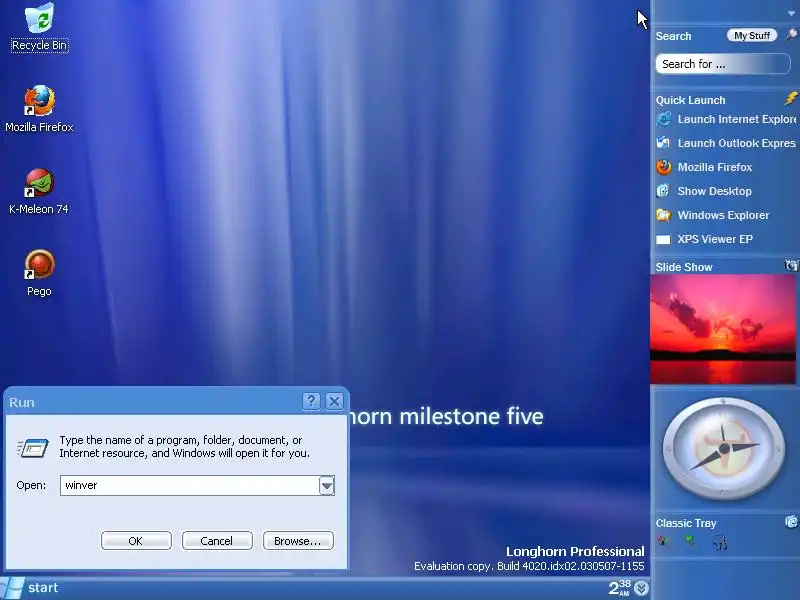This screenshot has width=800, height=600.
Task: Open the Mozilla Firefox sidebar link
Action: tap(715, 167)
